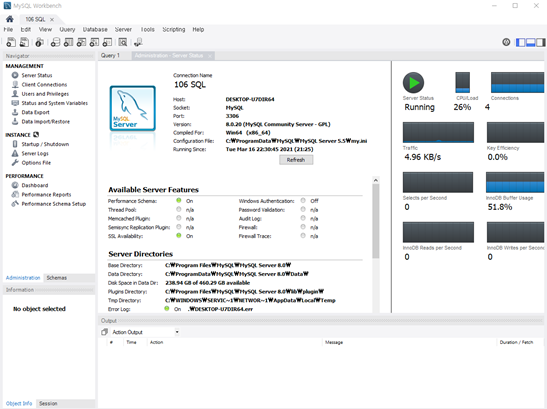Close the 106 SQL connection tab

52,20
